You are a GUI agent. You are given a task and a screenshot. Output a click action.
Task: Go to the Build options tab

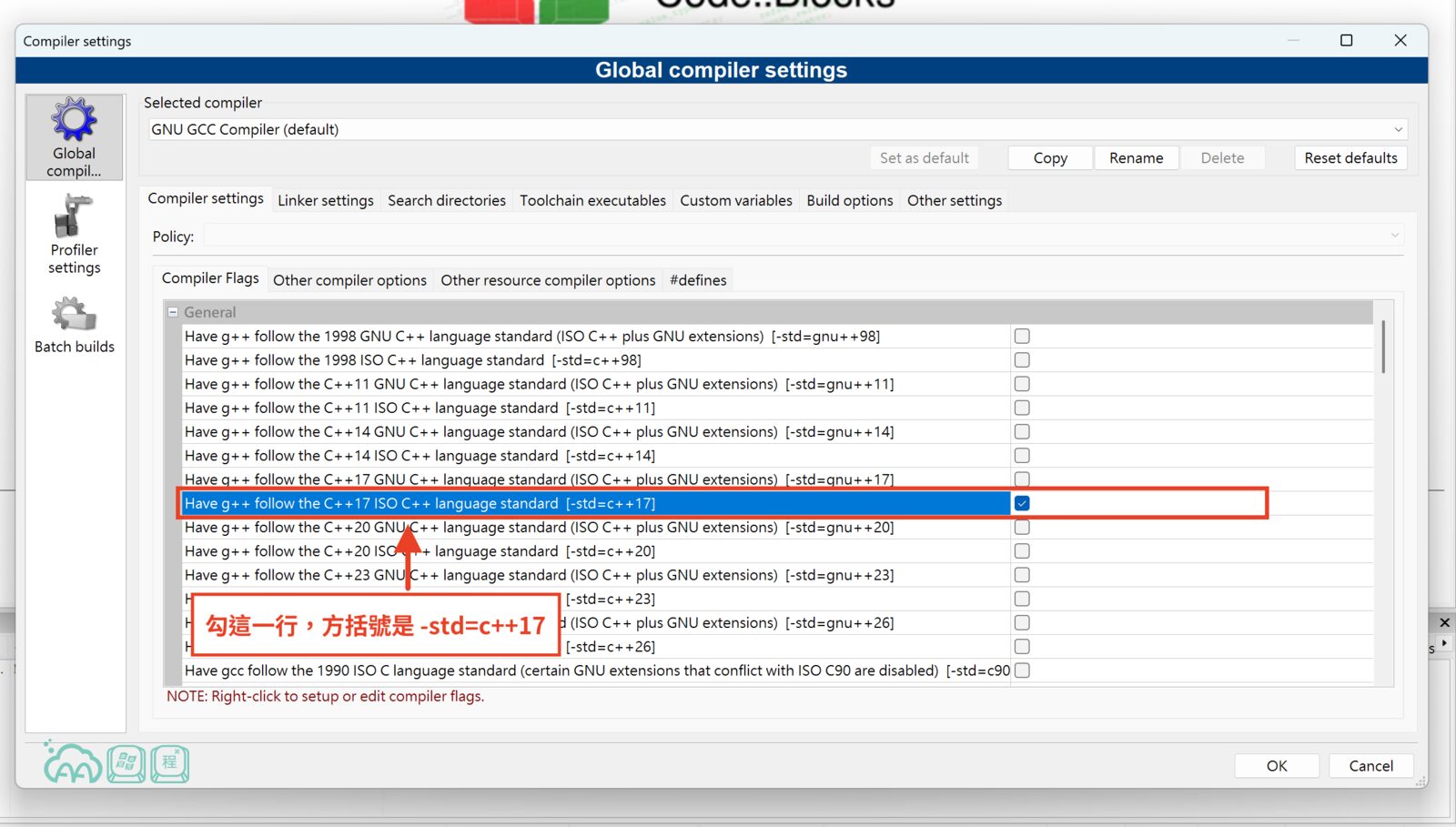(850, 200)
